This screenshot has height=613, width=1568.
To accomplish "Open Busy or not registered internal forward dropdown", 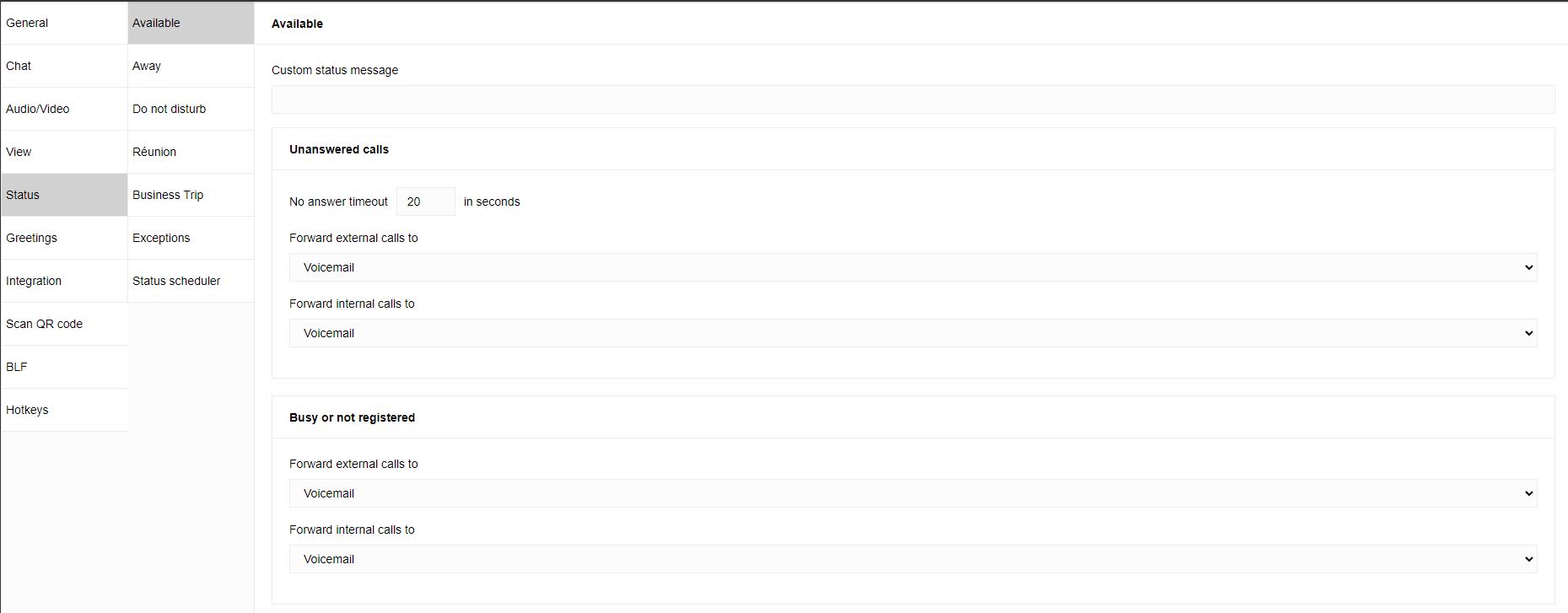I will point(913,559).
